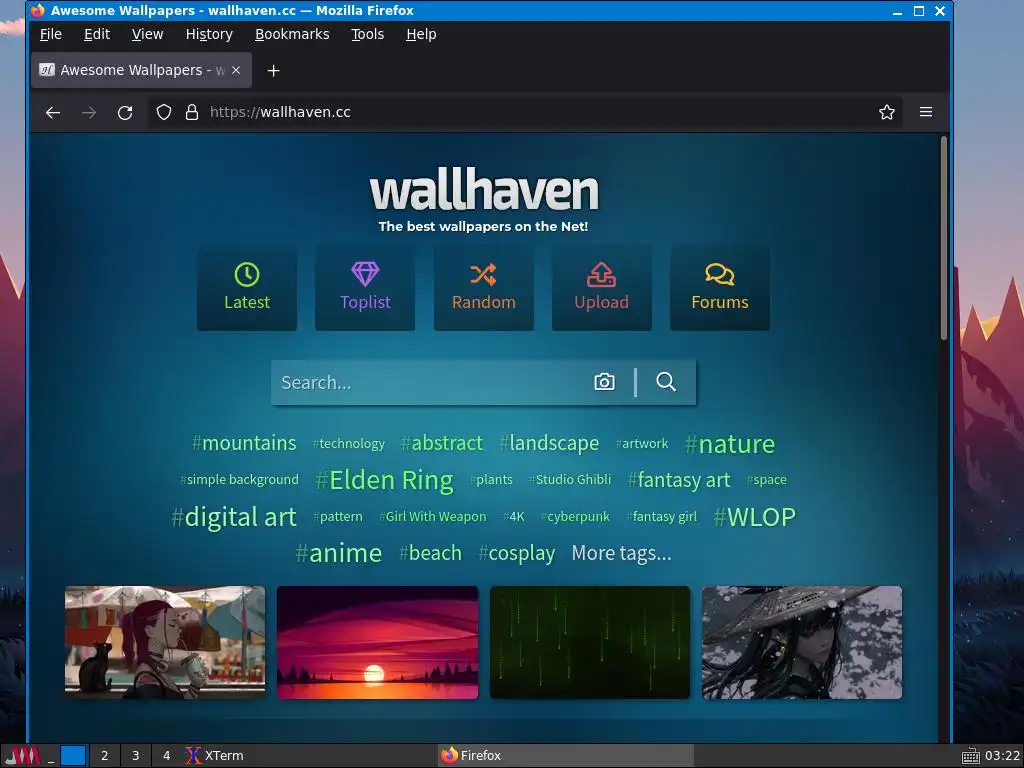
Task: Click the #anime tag
Action: click(338, 553)
